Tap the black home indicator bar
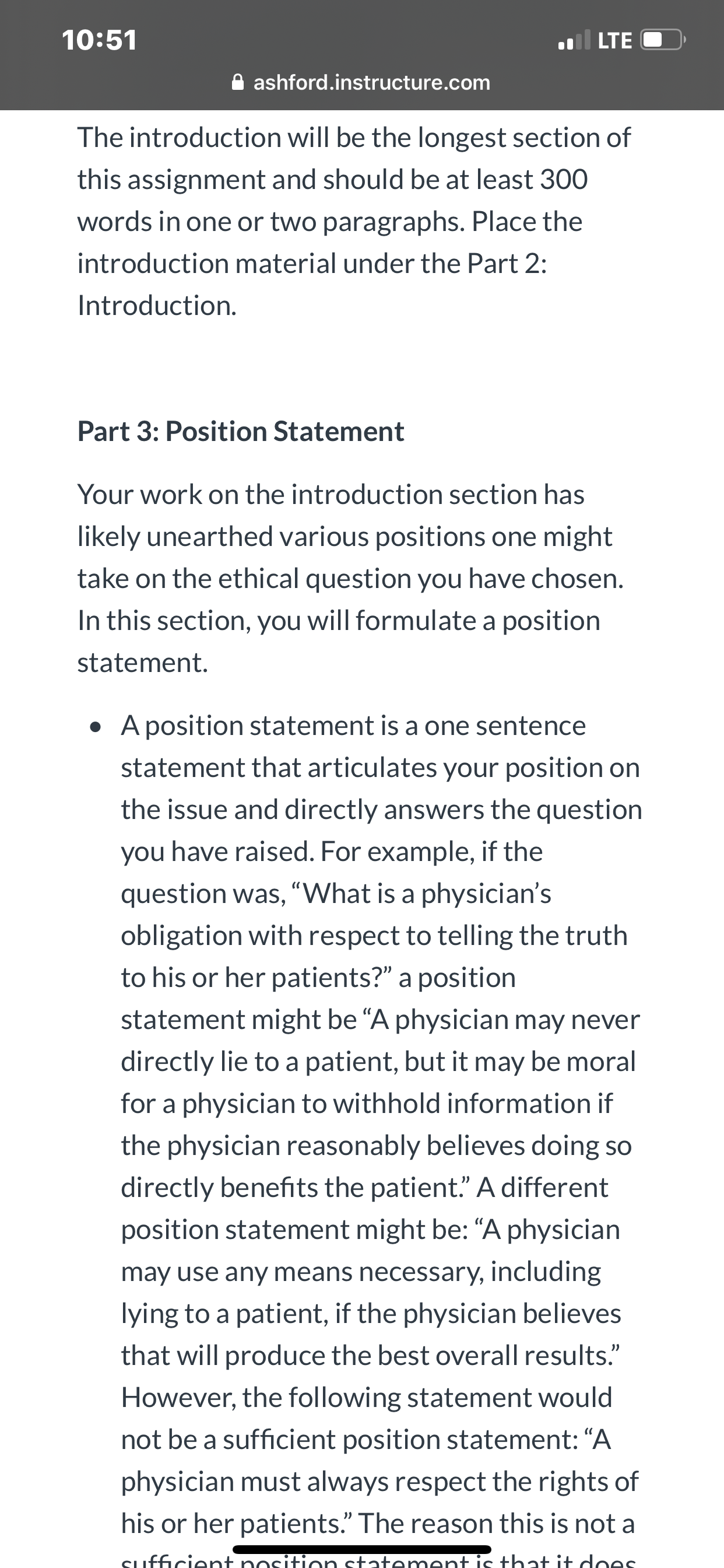This screenshot has height=1568, width=724. click(x=361, y=1549)
